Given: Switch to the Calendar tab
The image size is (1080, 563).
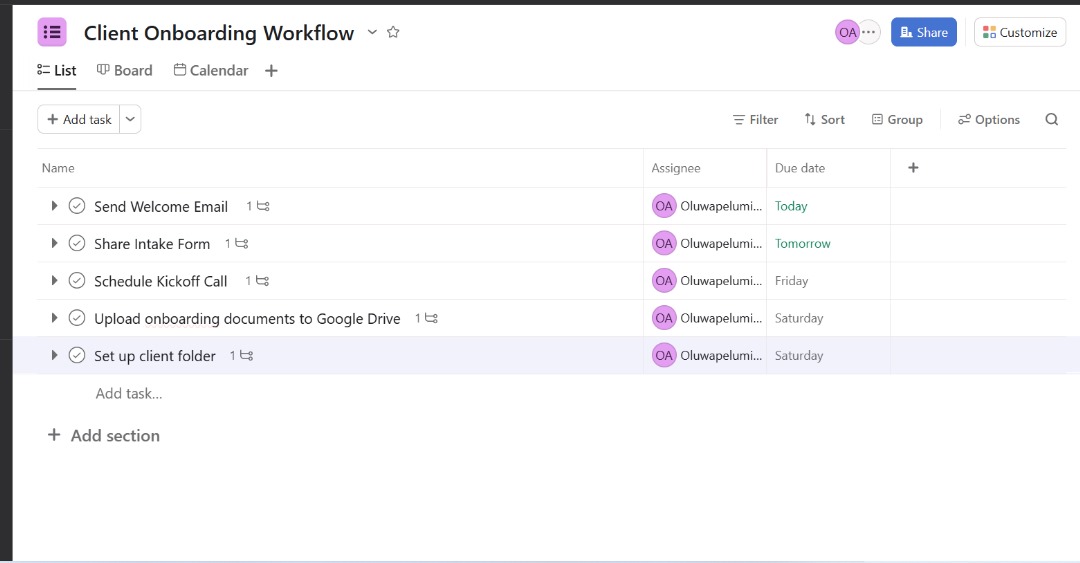Looking at the screenshot, I should [x=211, y=70].
